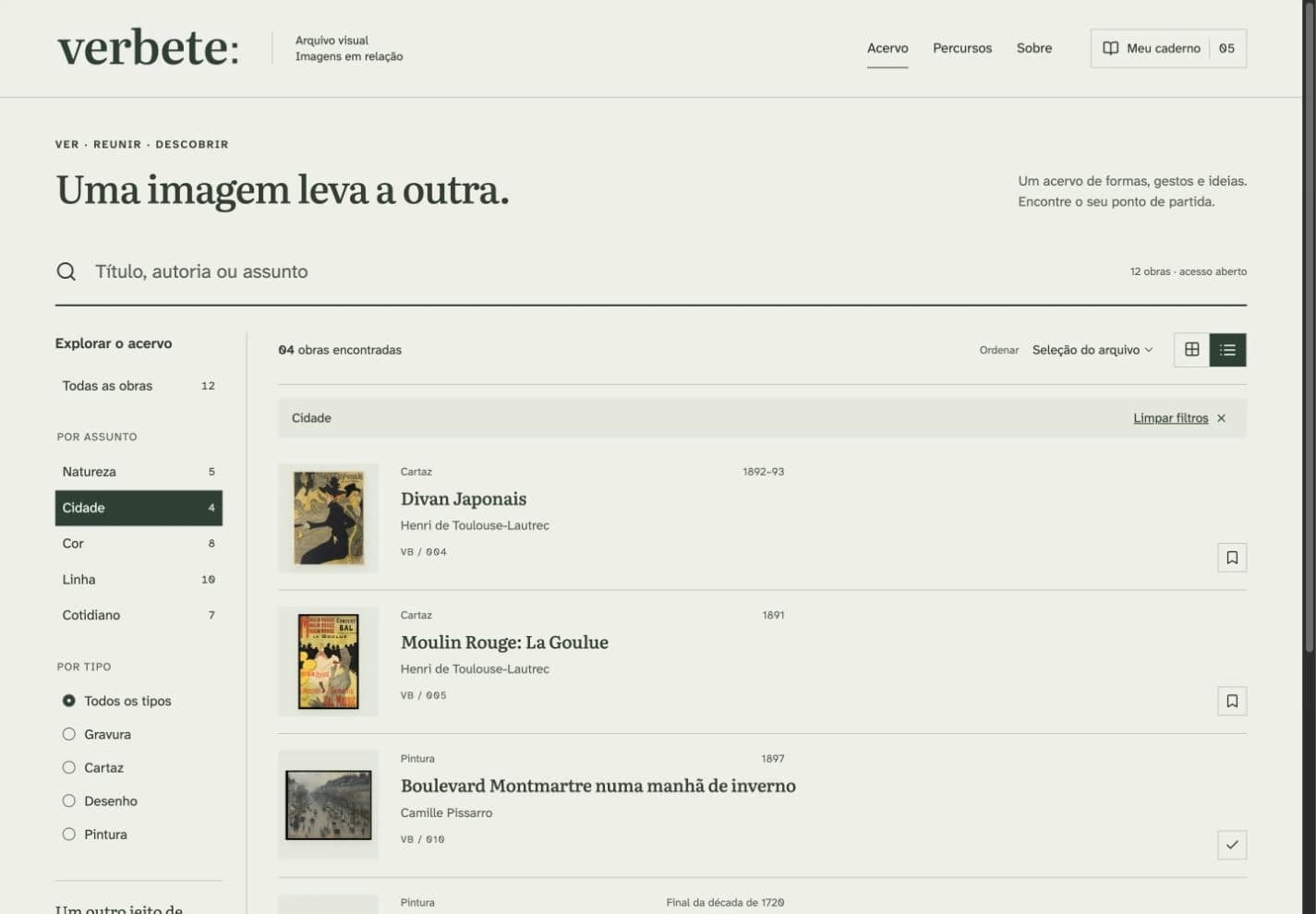Select the active Cidade subject filter
This screenshot has height=914, width=1316.
[x=139, y=508]
